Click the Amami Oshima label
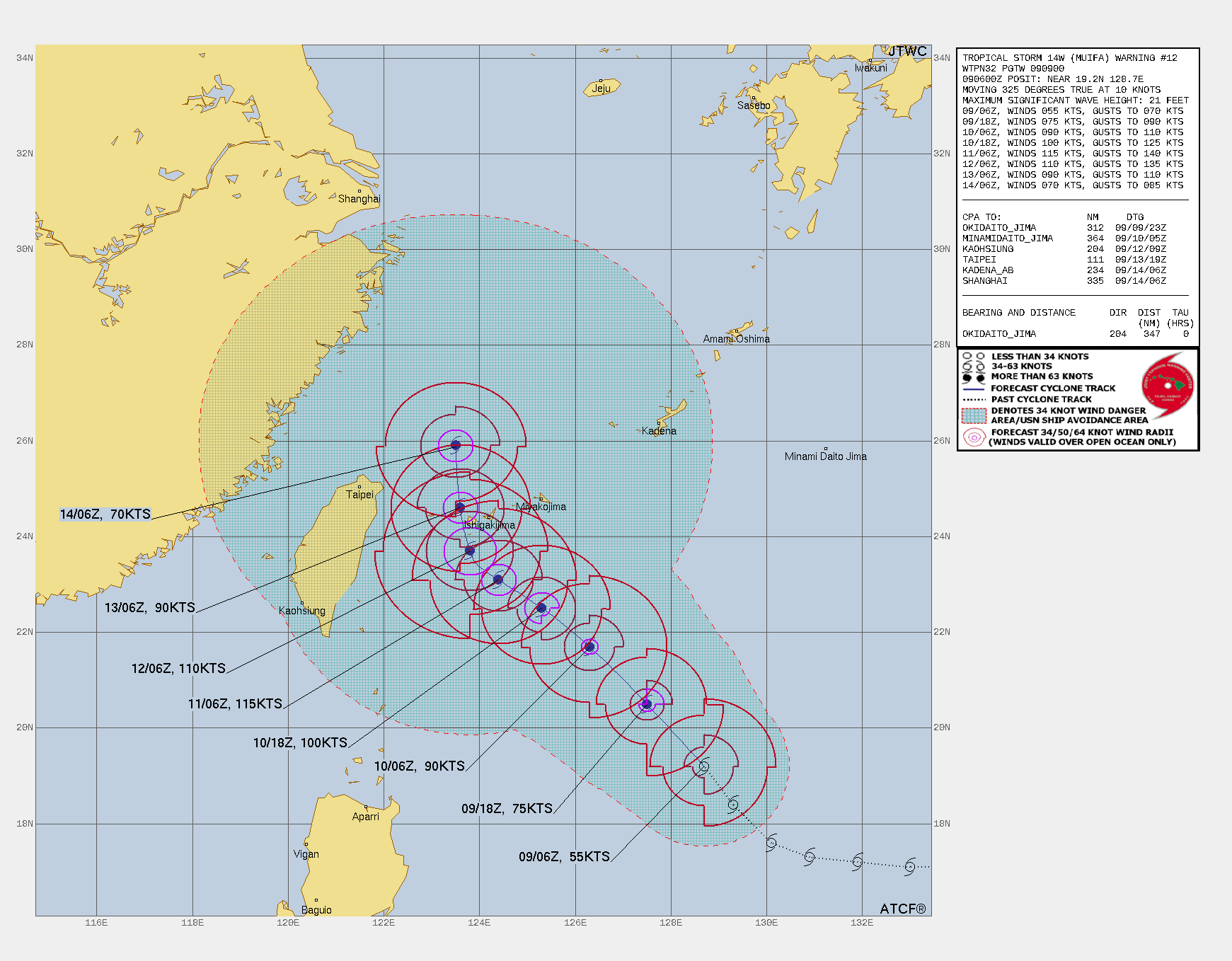 [x=737, y=339]
